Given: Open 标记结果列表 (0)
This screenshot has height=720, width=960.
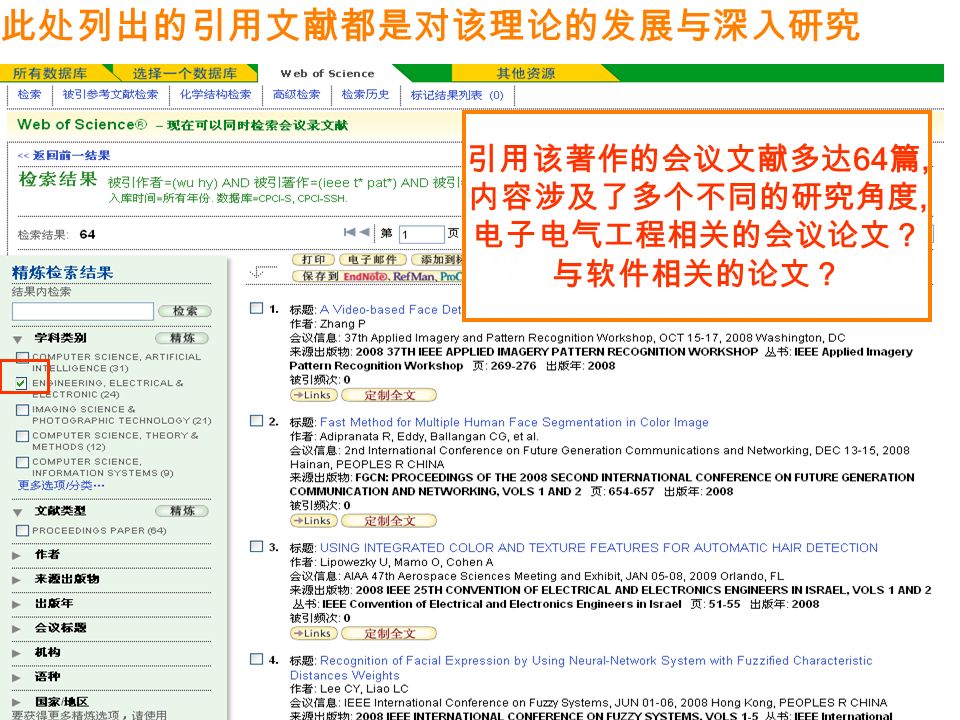Looking at the screenshot, I should (x=457, y=95).
